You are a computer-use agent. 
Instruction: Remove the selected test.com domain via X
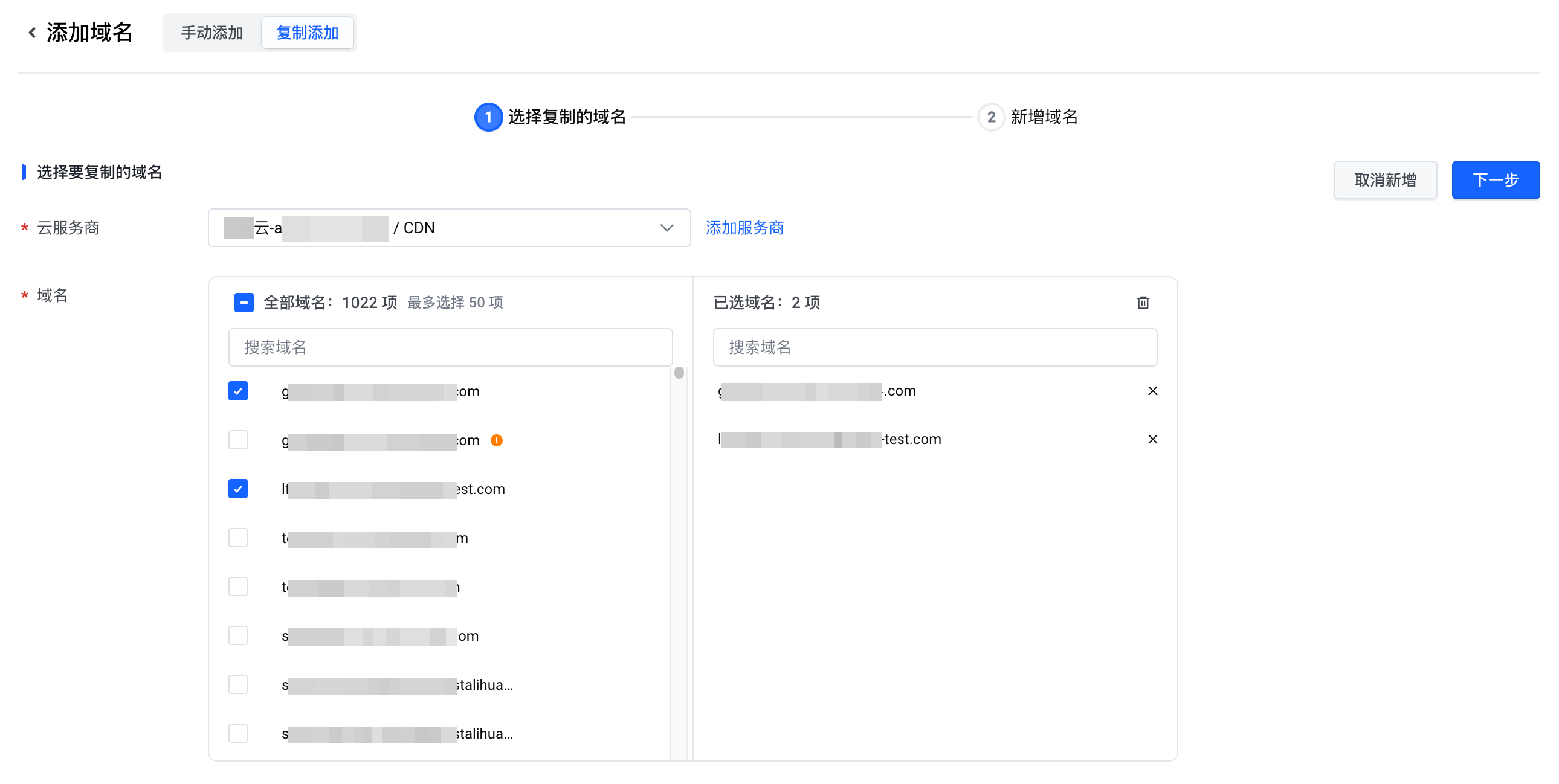pos(1152,439)
